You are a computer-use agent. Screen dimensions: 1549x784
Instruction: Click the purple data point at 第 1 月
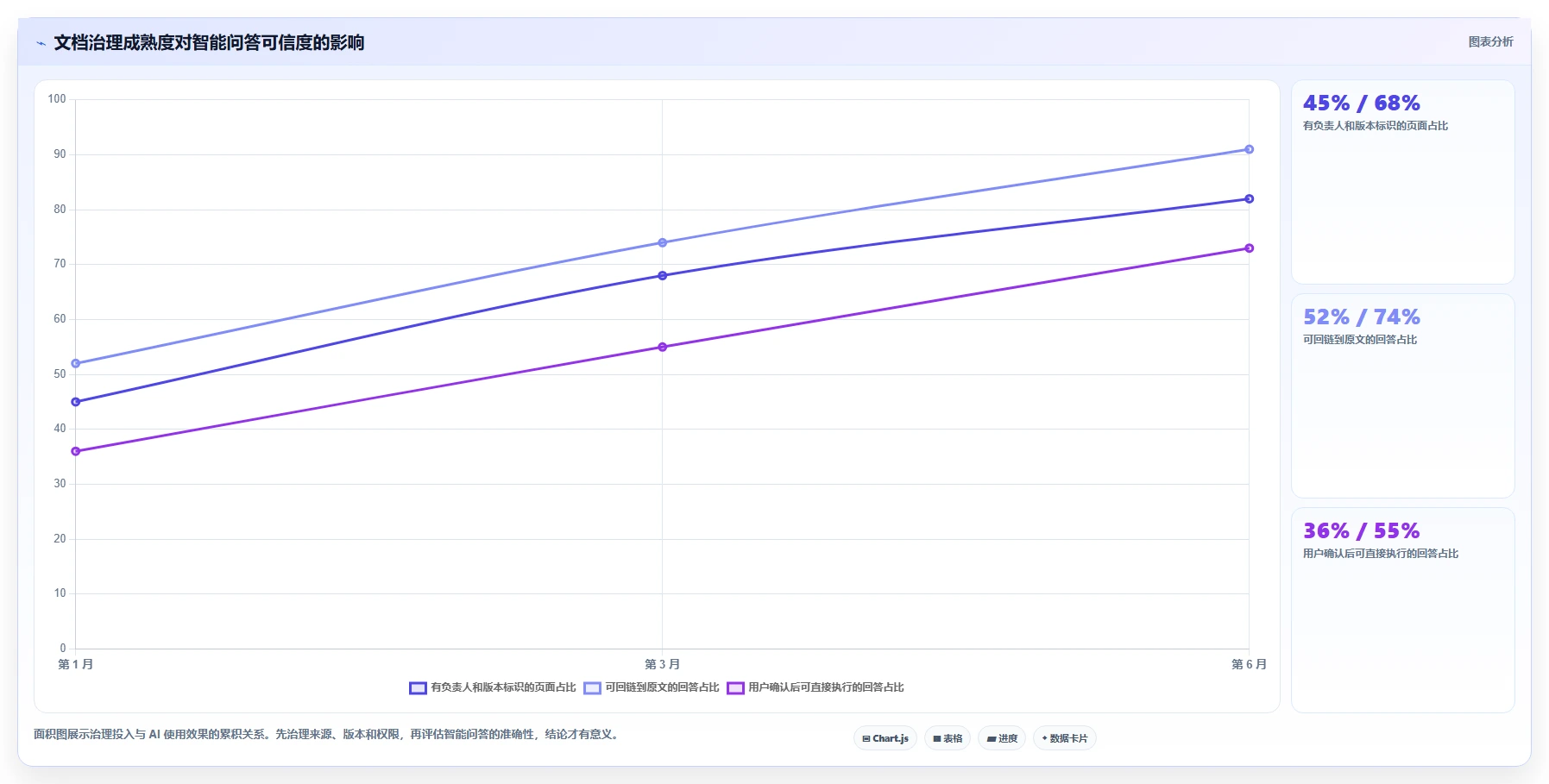tap(76, 451)
